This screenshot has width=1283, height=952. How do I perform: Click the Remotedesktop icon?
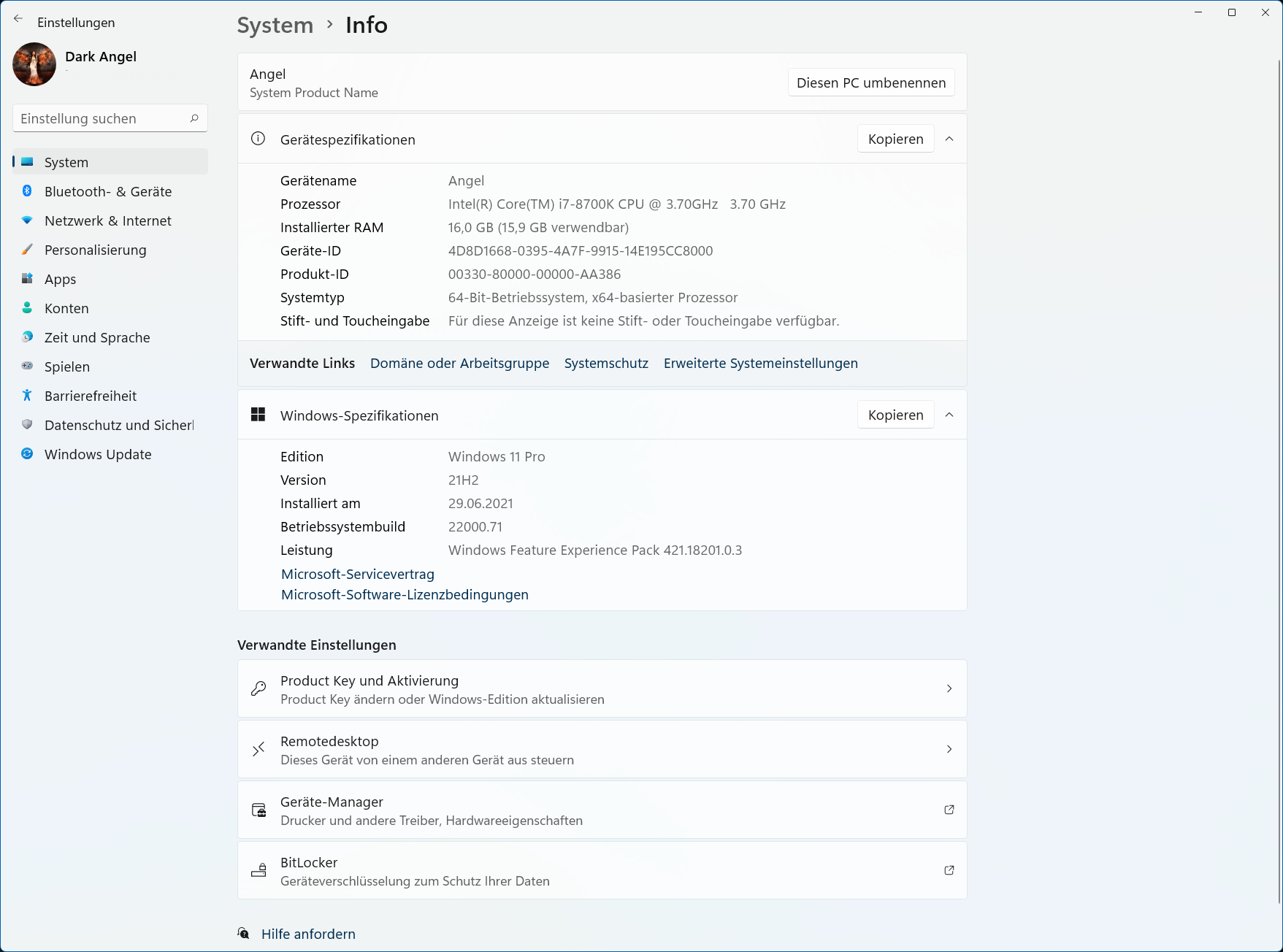pos(258,749)
